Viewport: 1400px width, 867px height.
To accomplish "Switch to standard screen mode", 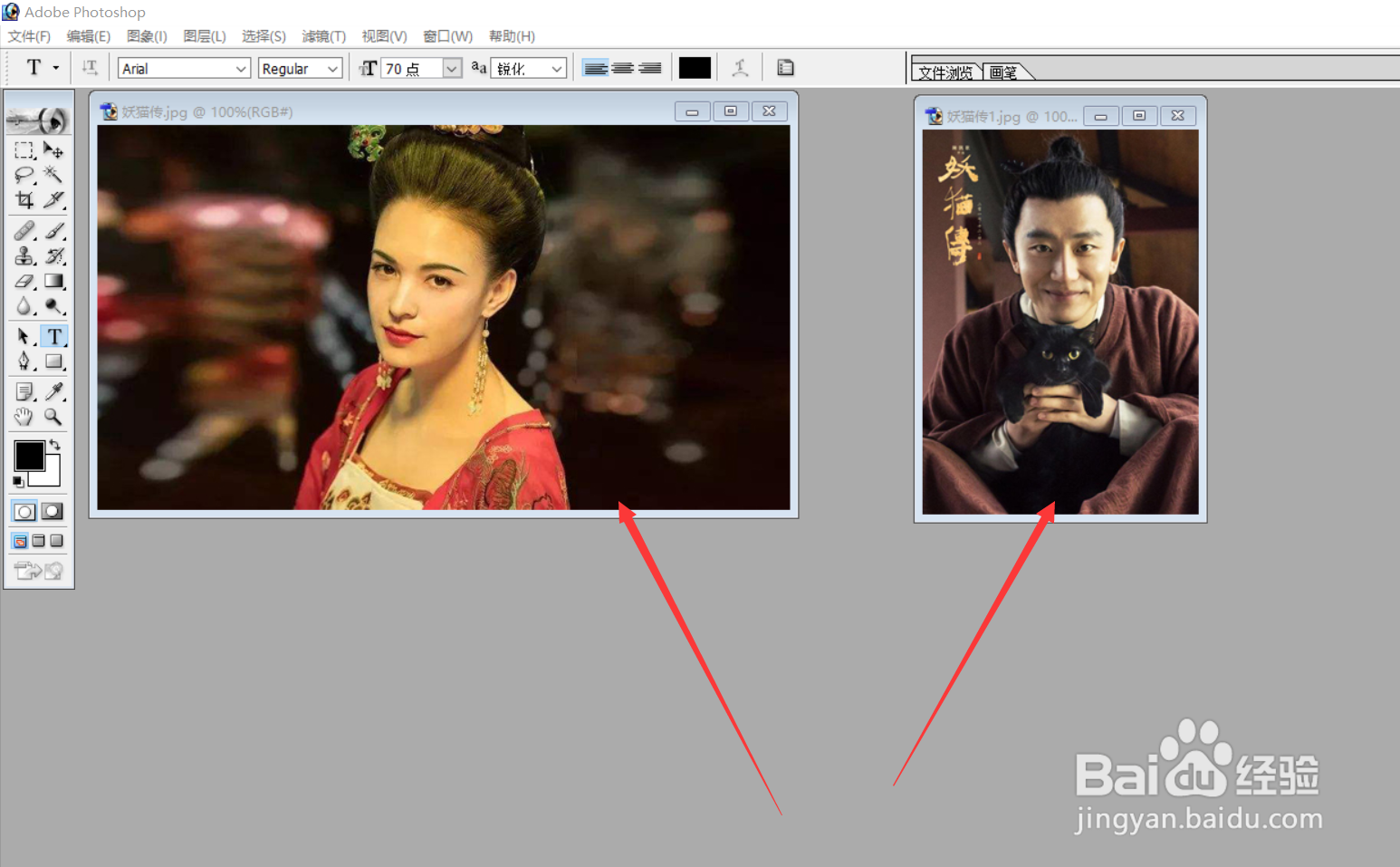I will coord(20,541).
